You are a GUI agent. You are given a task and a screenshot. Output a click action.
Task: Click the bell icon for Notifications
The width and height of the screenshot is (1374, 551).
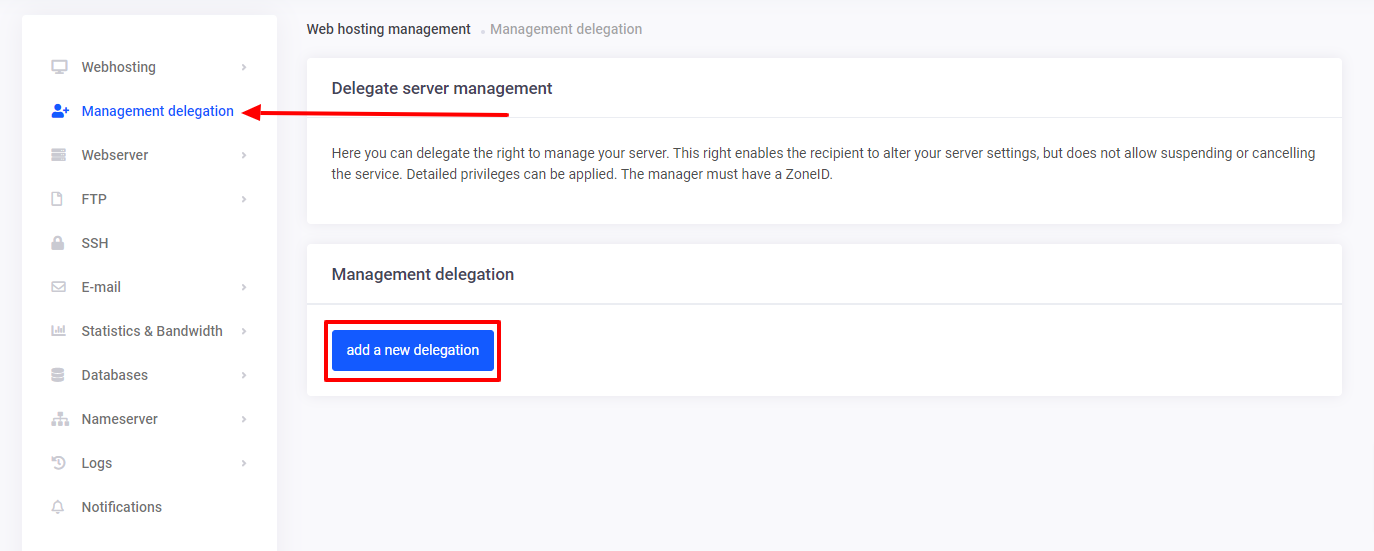pyautogui.click(x=58, y=507)
